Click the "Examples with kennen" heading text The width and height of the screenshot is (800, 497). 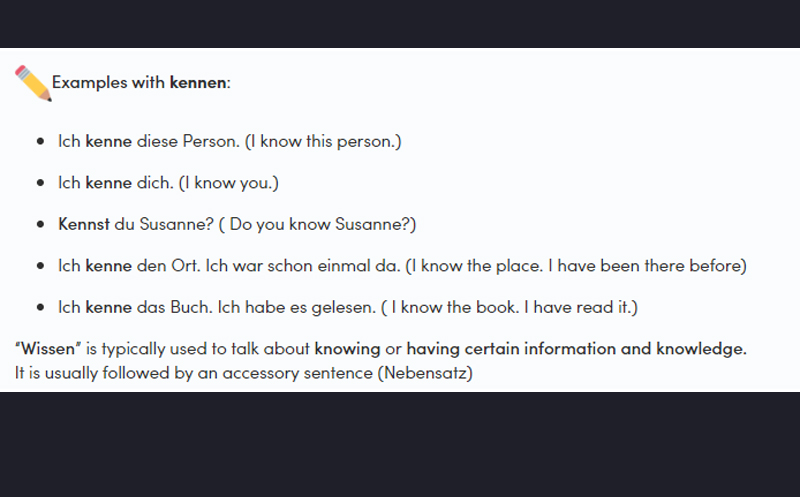141,82
